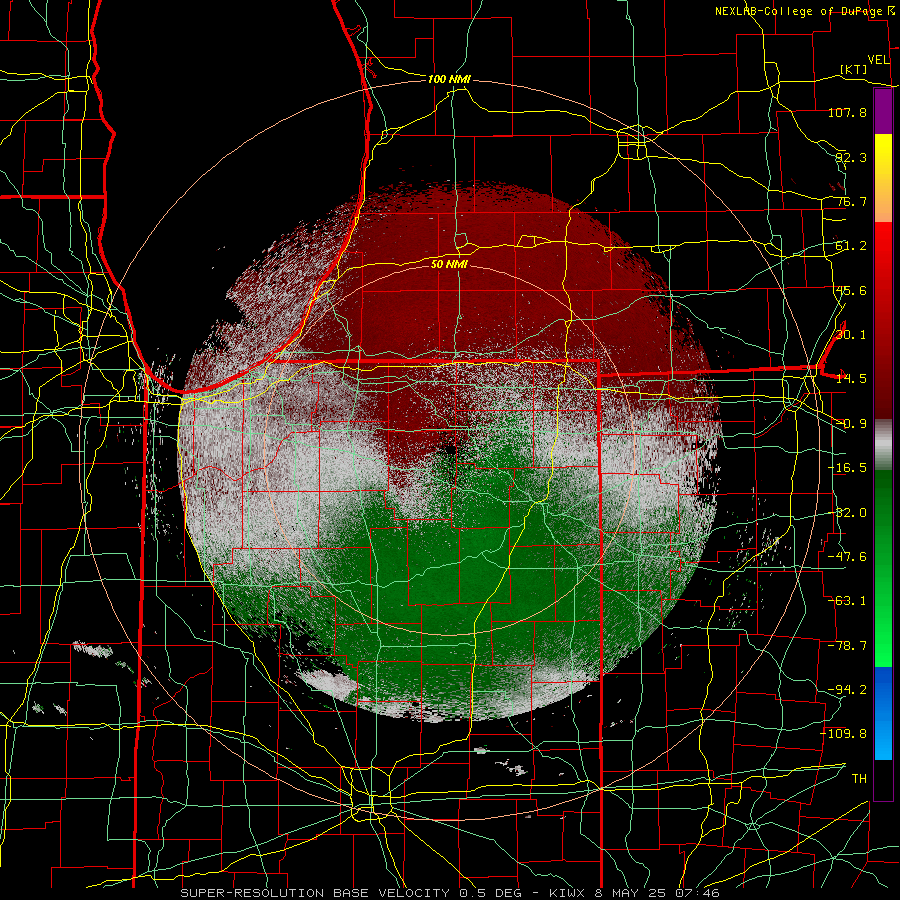
Task: Click the -0.9 velocity scale label
Action: (x=851, y=424)
